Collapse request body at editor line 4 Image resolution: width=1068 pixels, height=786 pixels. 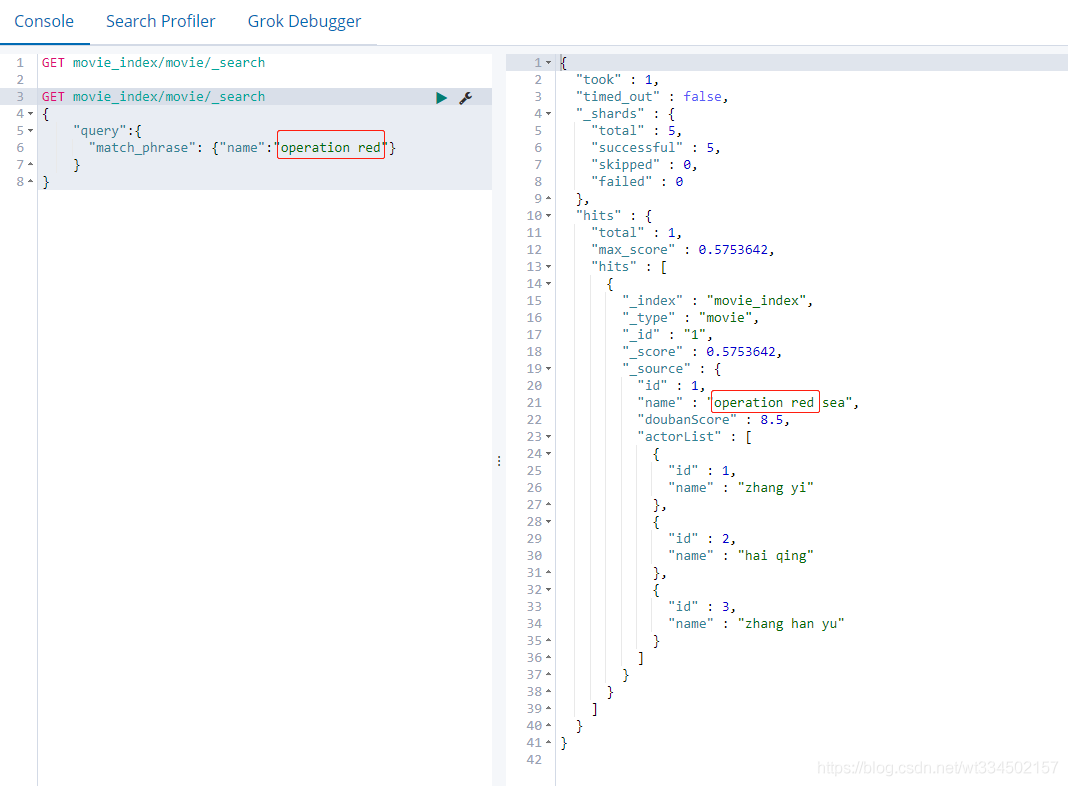click(x=31, y=114)
